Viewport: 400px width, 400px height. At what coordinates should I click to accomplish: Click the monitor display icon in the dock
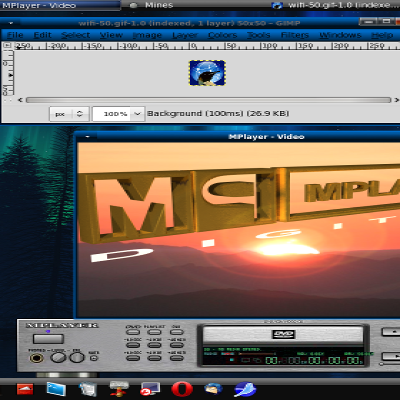(x=150, y=389)
